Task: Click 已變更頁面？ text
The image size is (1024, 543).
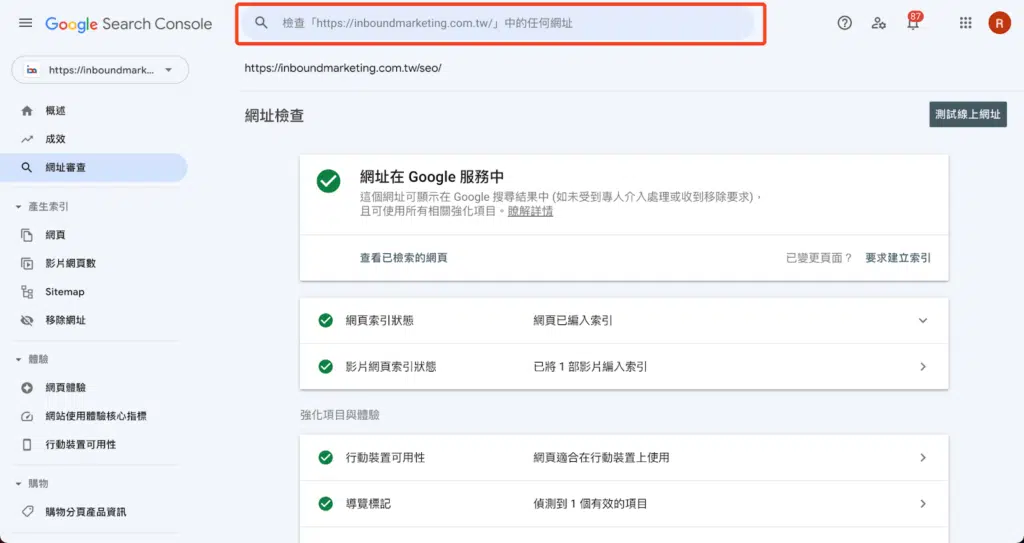Action: [x=819, y=258]
